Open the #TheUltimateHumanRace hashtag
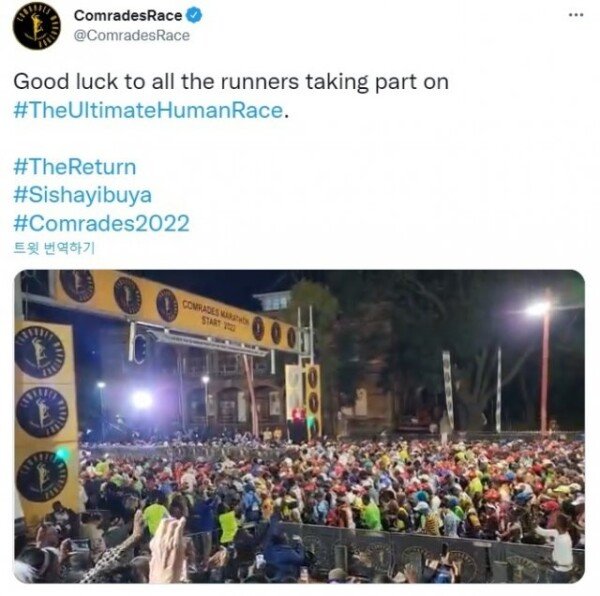 148,111
